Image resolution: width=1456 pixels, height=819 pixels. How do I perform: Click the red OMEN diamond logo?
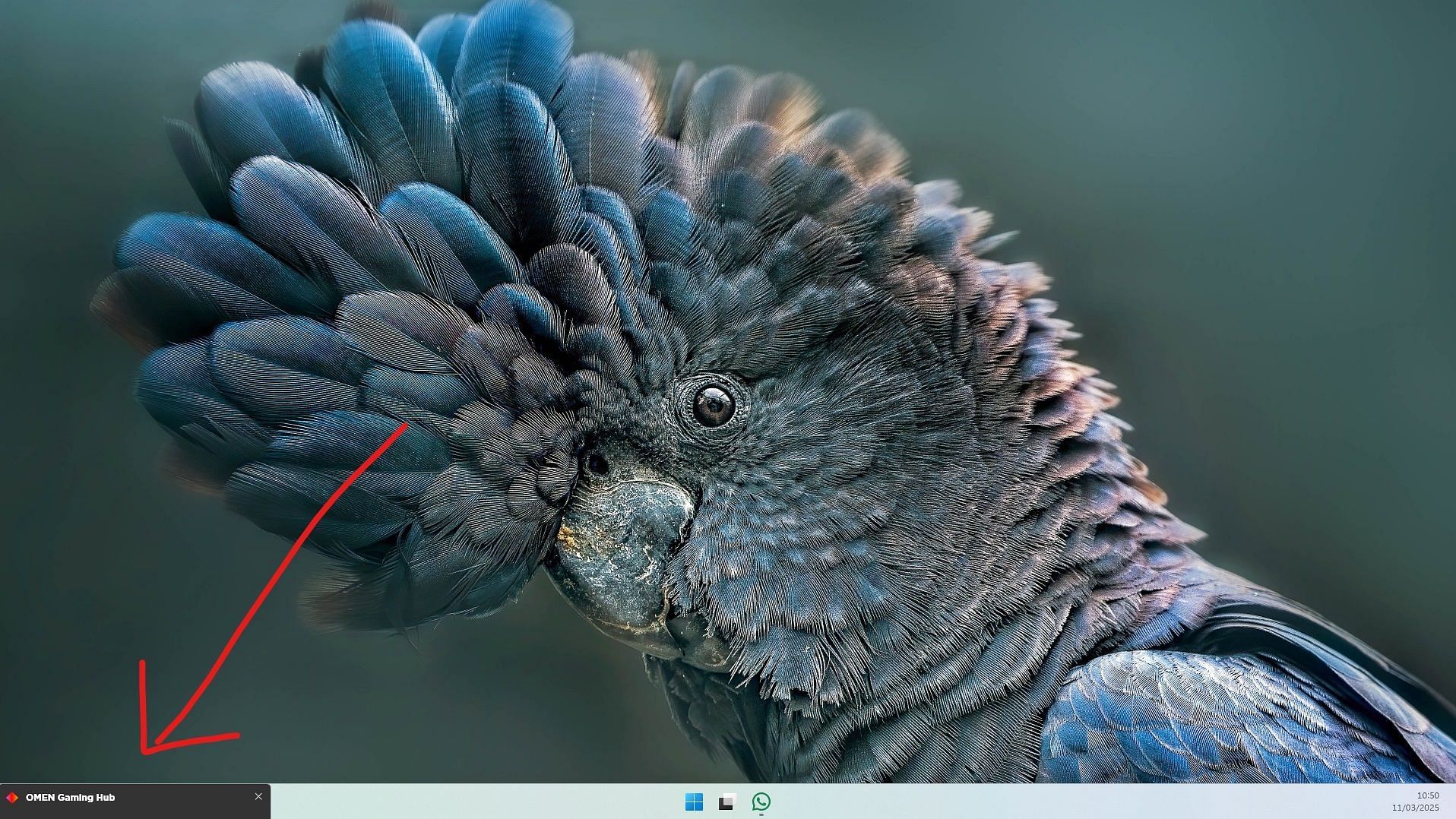click(12, 797)
